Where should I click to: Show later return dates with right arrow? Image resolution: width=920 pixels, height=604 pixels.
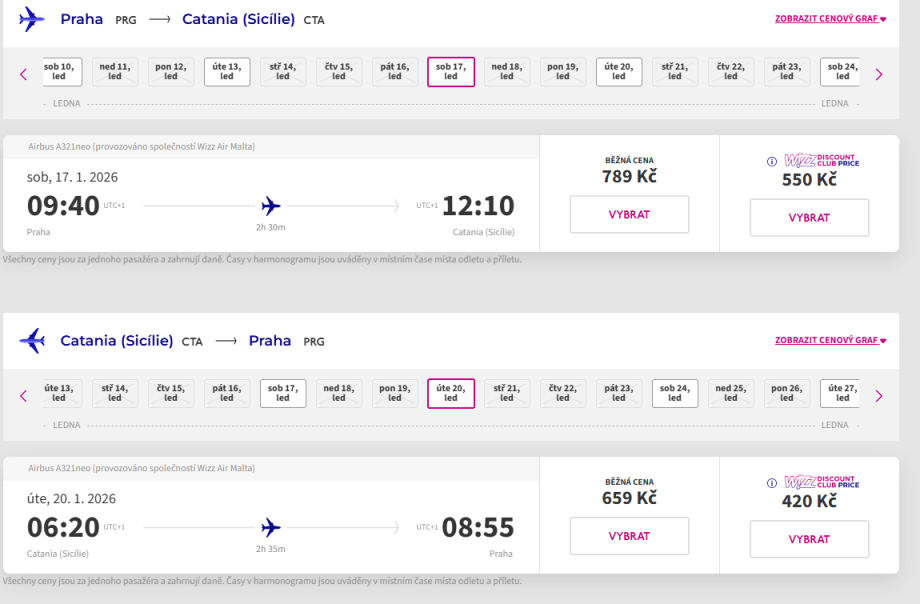879,395
